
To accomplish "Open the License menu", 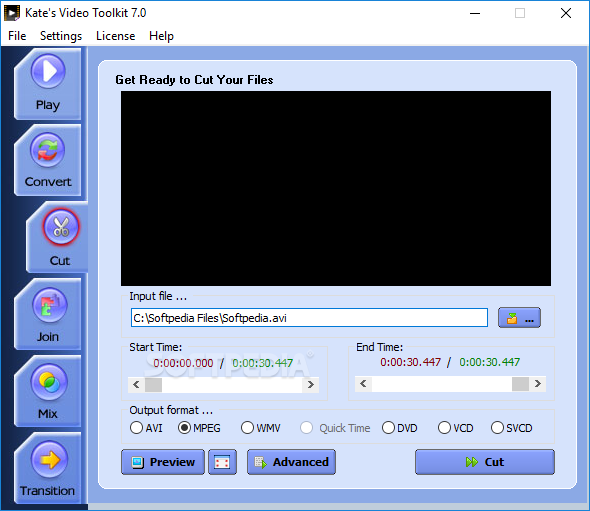I will (116, 36).
